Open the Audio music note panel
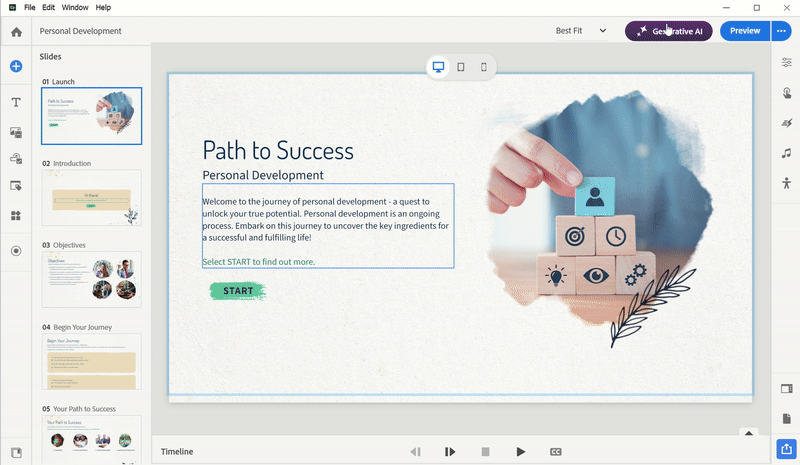The width and height of the screenshot is (800, 465). point(787,153)
